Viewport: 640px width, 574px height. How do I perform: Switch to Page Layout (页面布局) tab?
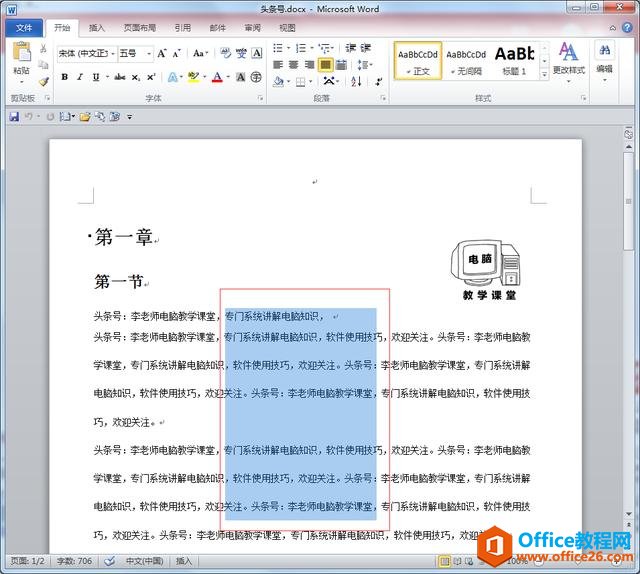pyautogui.click(x=140, y=28)
